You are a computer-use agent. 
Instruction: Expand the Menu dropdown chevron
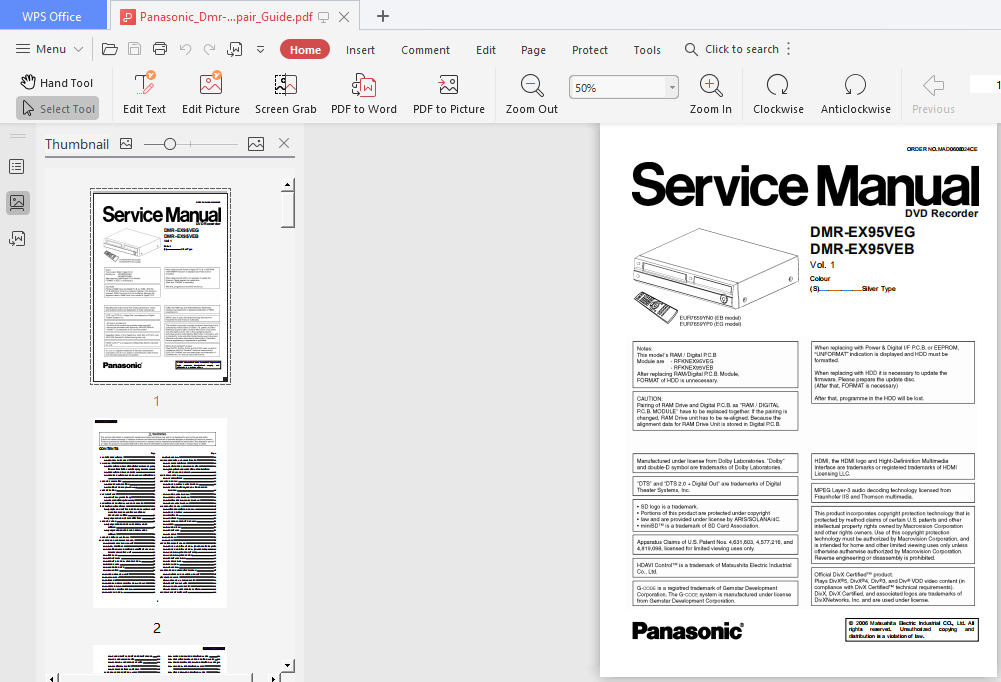79,49
